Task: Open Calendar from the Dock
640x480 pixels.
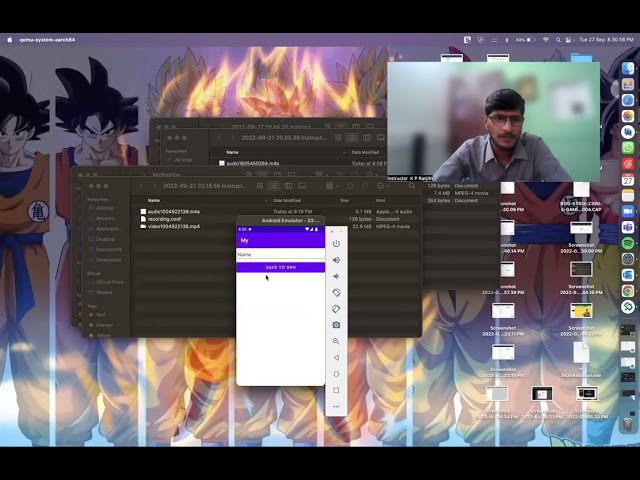Action: (x=628, y=180)
